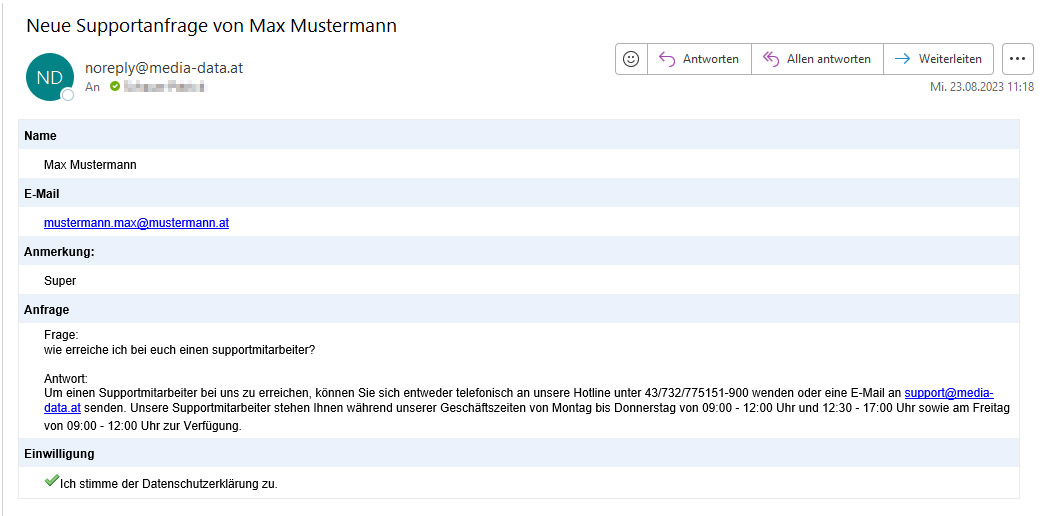This screenshot has width=1056, height=516.
Task: Click the smiley reaction icon
Action: 631,59
